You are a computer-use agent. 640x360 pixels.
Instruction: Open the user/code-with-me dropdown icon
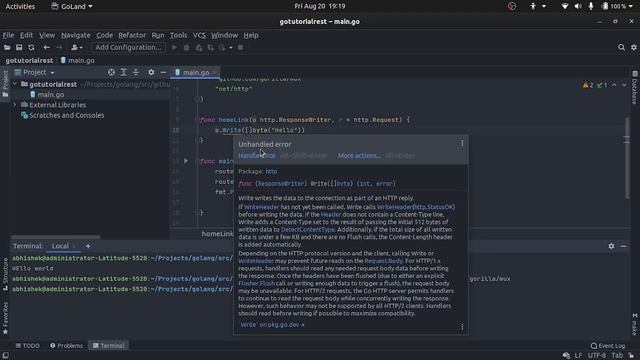pos(76,47)
